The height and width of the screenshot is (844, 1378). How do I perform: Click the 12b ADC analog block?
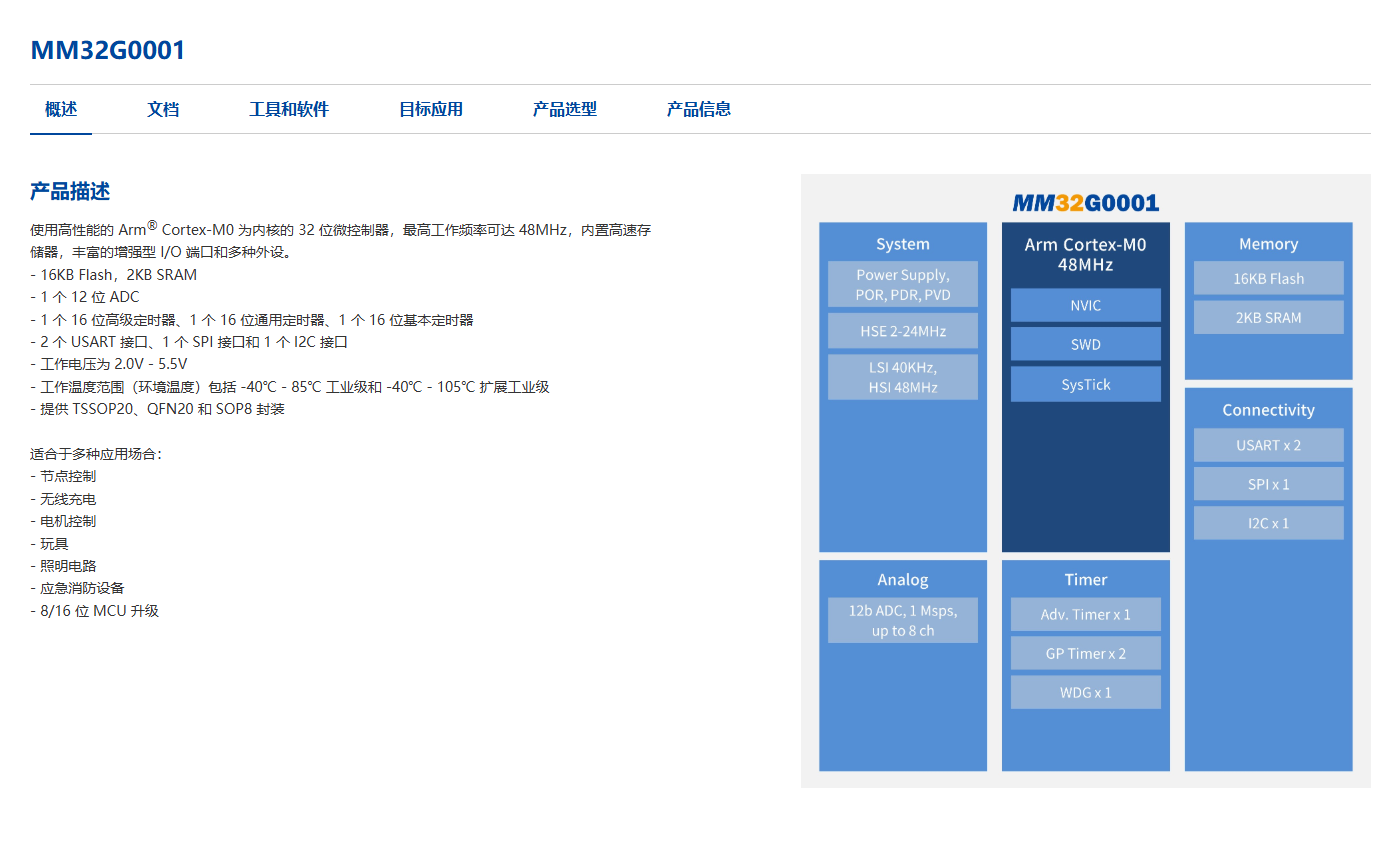click(x=902, y=620)
